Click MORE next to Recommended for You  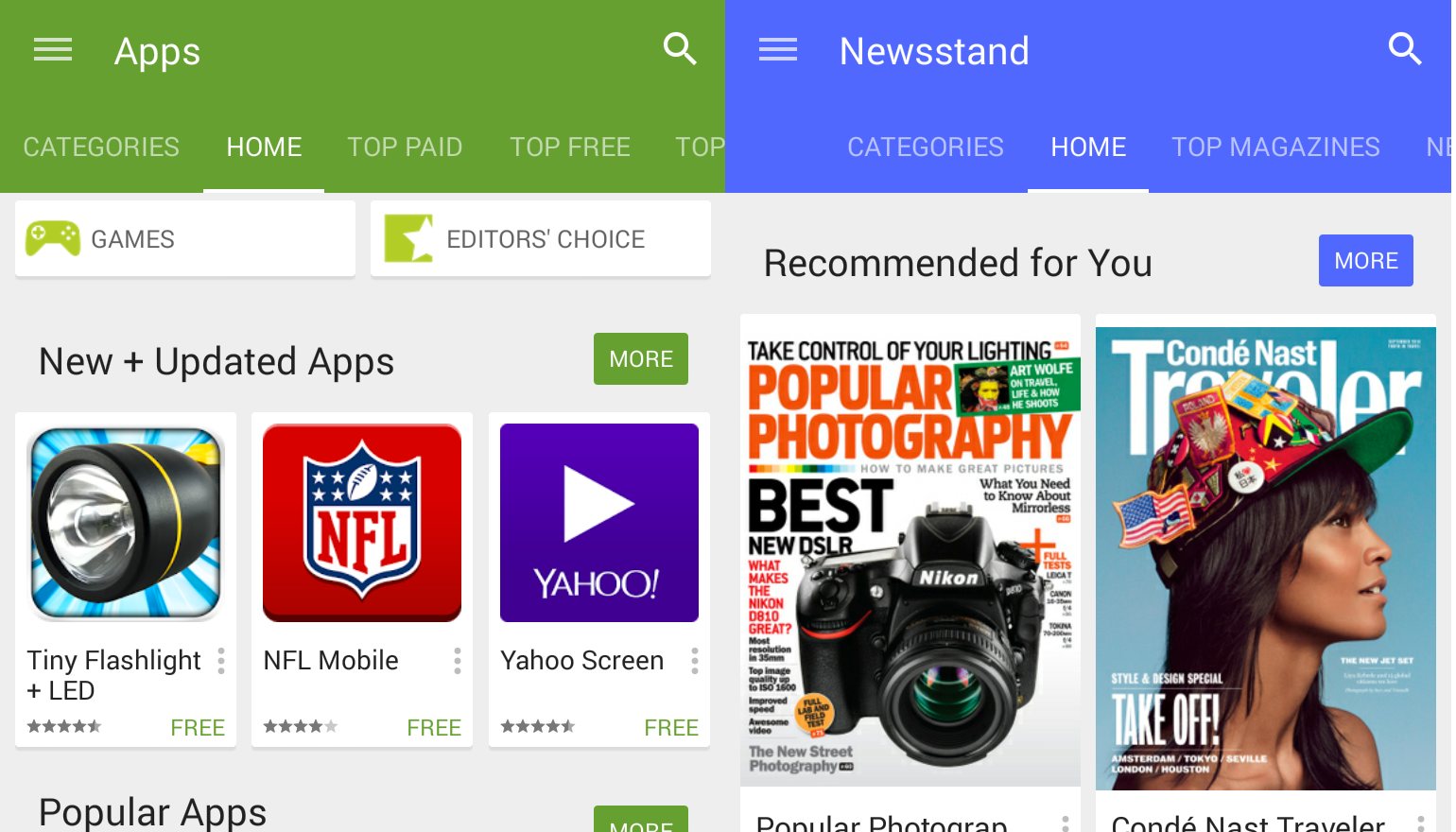coord(1366,261)
